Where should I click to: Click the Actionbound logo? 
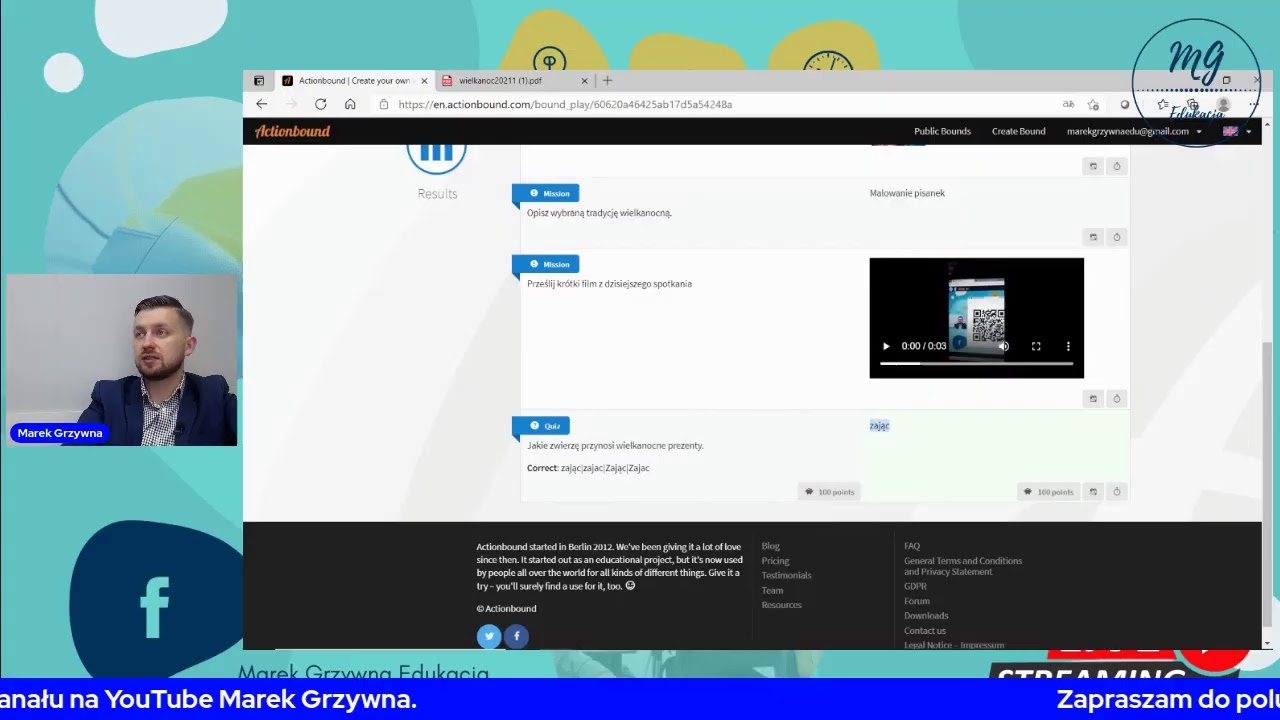[292, 131]
